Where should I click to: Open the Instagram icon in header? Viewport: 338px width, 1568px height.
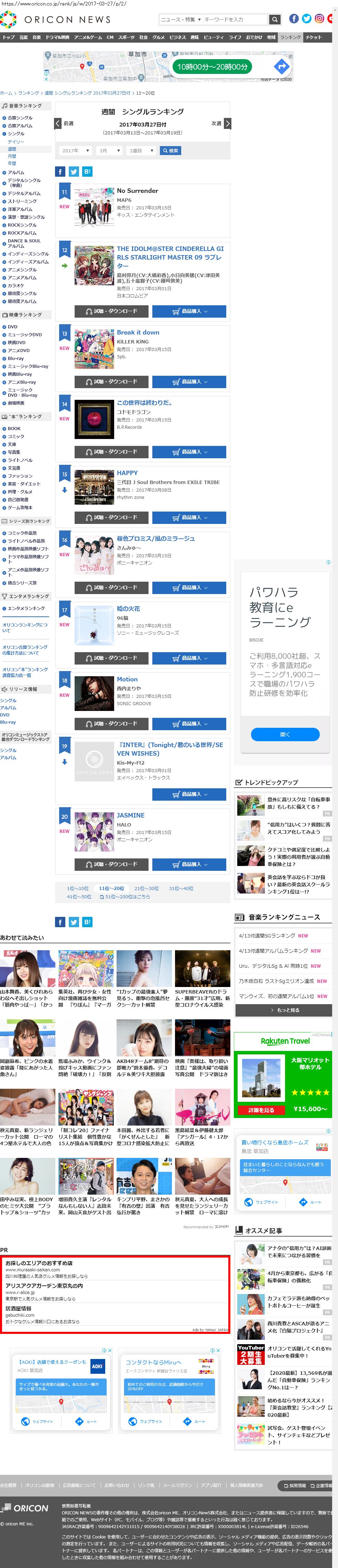click(x=319, y=18)
